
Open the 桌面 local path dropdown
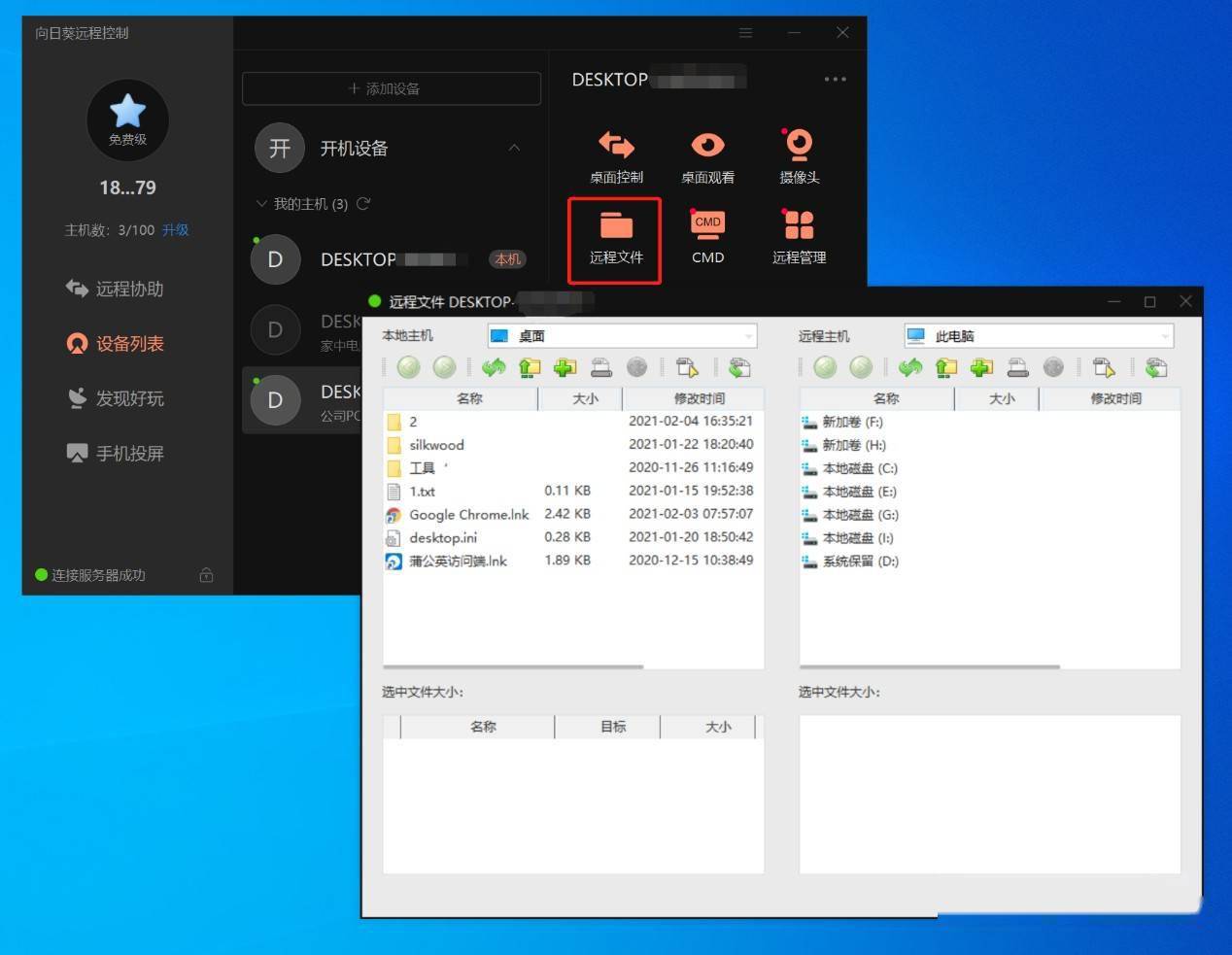pyautogui.click(x=748, y=336)
